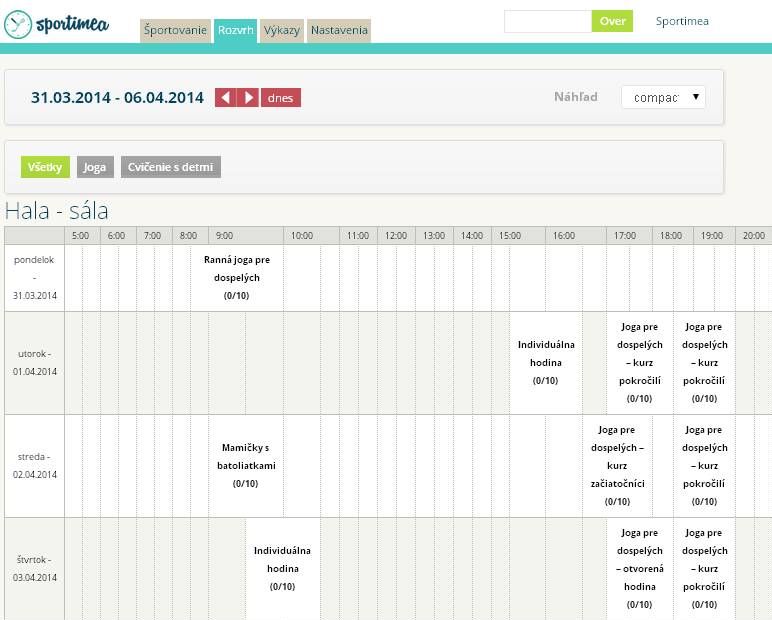Toggle the Všetky filter

pos(45,167)
